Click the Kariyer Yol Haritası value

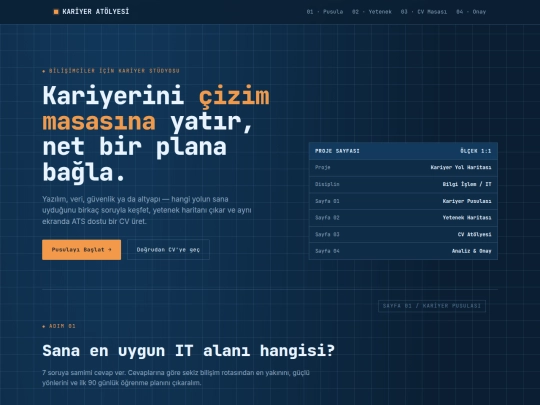coord(461,167)
